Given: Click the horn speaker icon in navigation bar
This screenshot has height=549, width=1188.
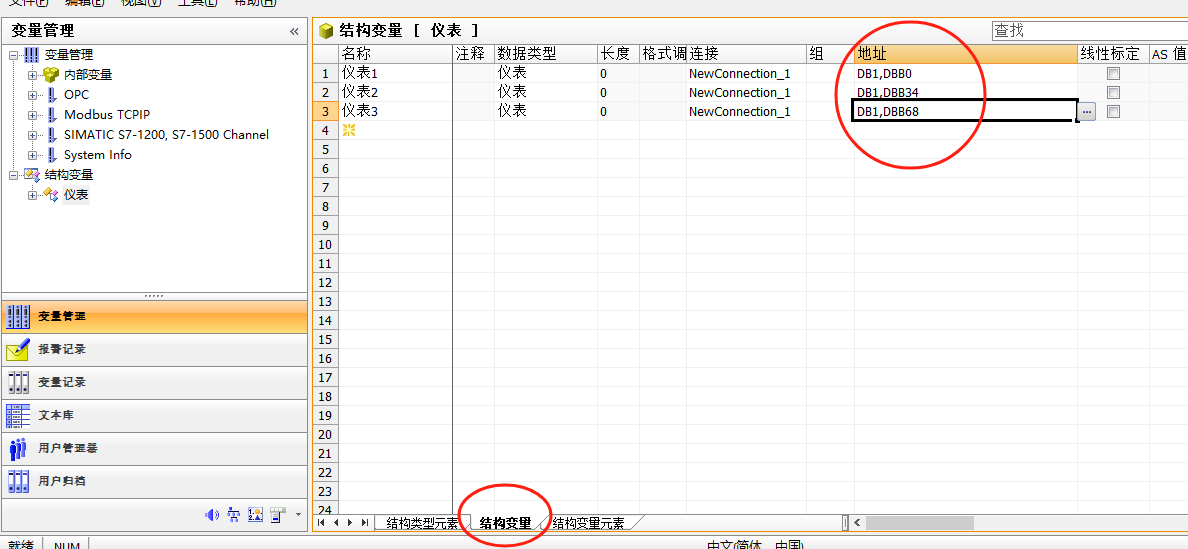Looking at the screenshot, I should (x=211, y=515).
